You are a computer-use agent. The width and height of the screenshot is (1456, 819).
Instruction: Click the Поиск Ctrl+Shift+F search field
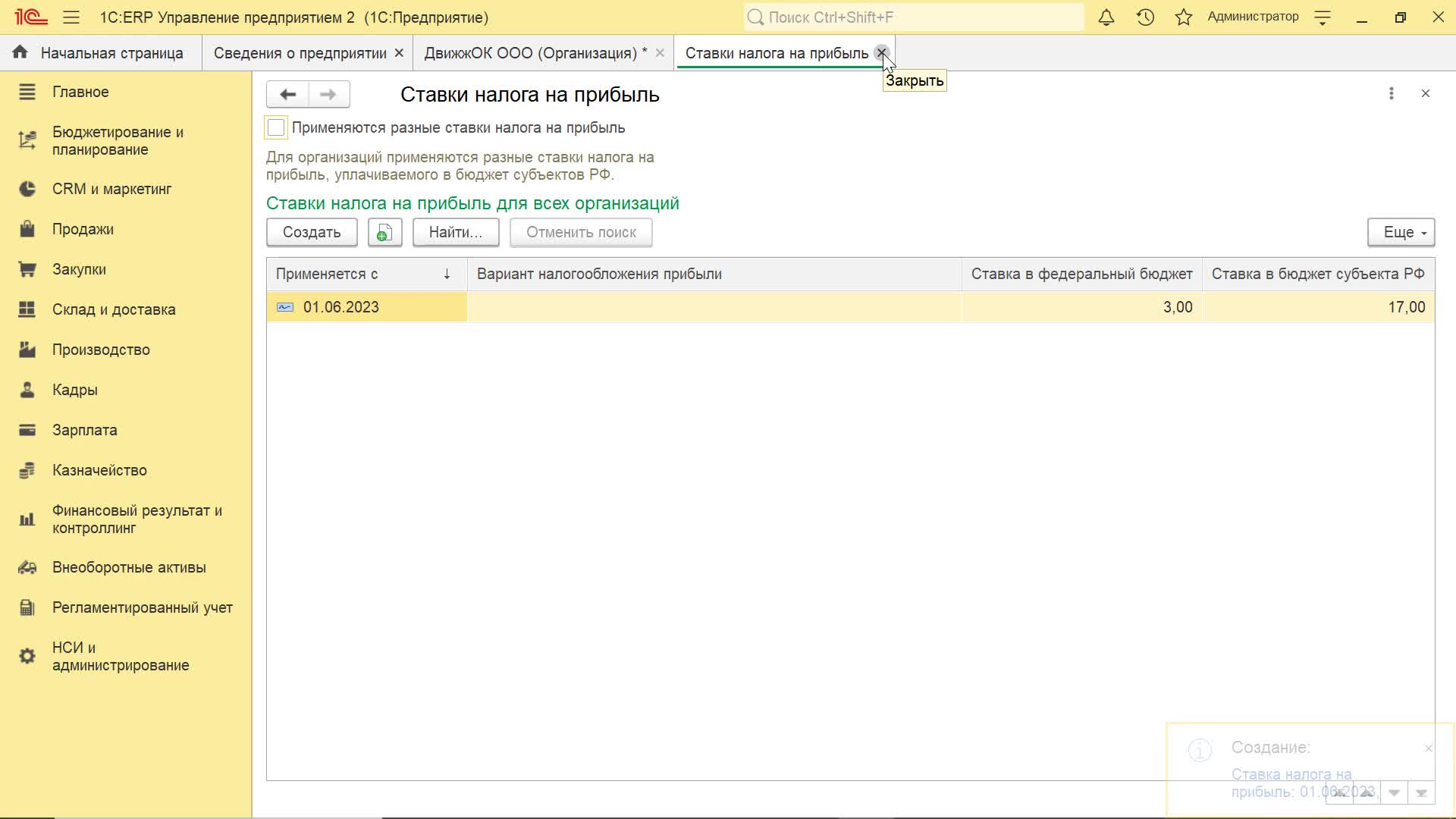click(914, 17)
